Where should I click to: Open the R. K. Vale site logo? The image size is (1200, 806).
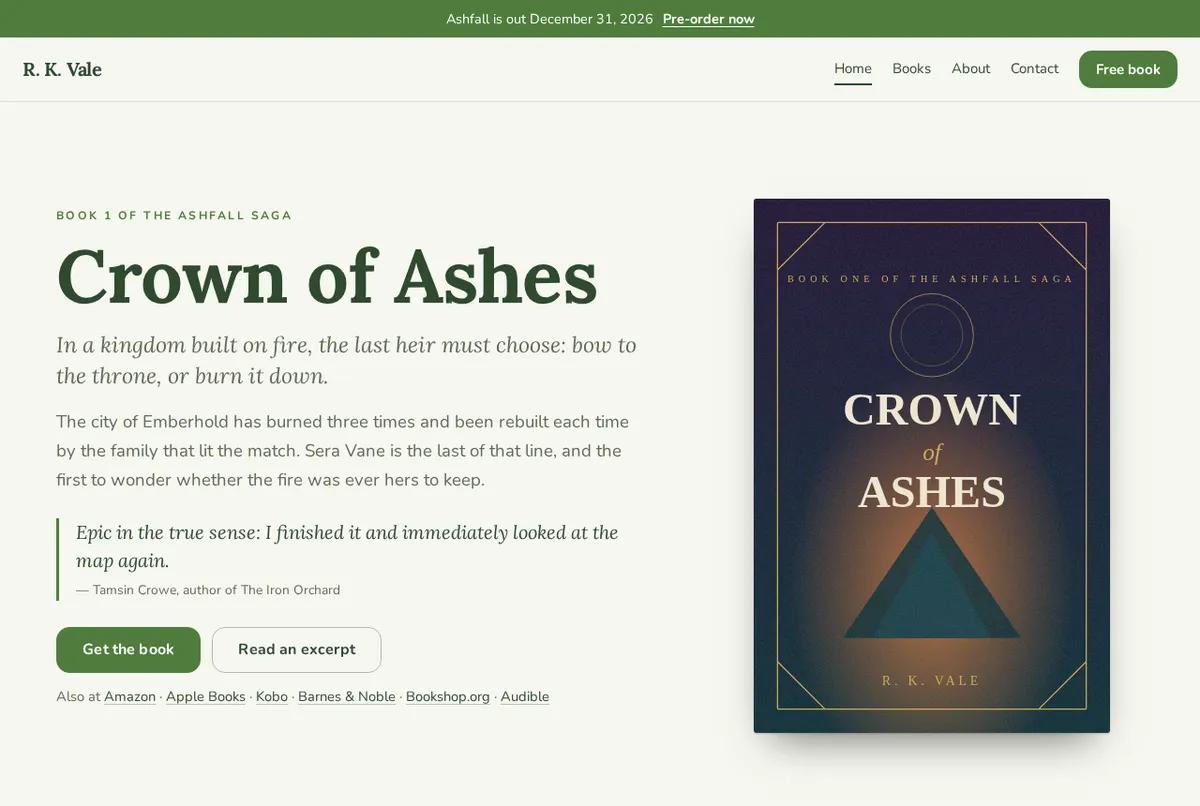point(62,69)
